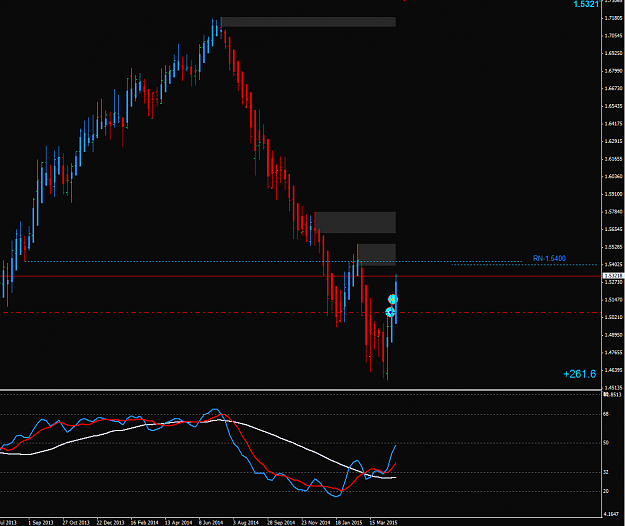The width and height of the screenshot is (625, 526).
Task: Click the upper cyan circle trade marker
Action: 393,299
